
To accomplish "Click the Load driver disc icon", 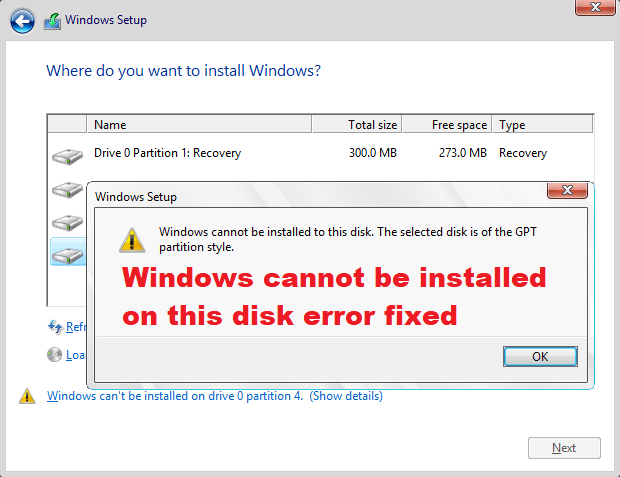I will point(54,355).
